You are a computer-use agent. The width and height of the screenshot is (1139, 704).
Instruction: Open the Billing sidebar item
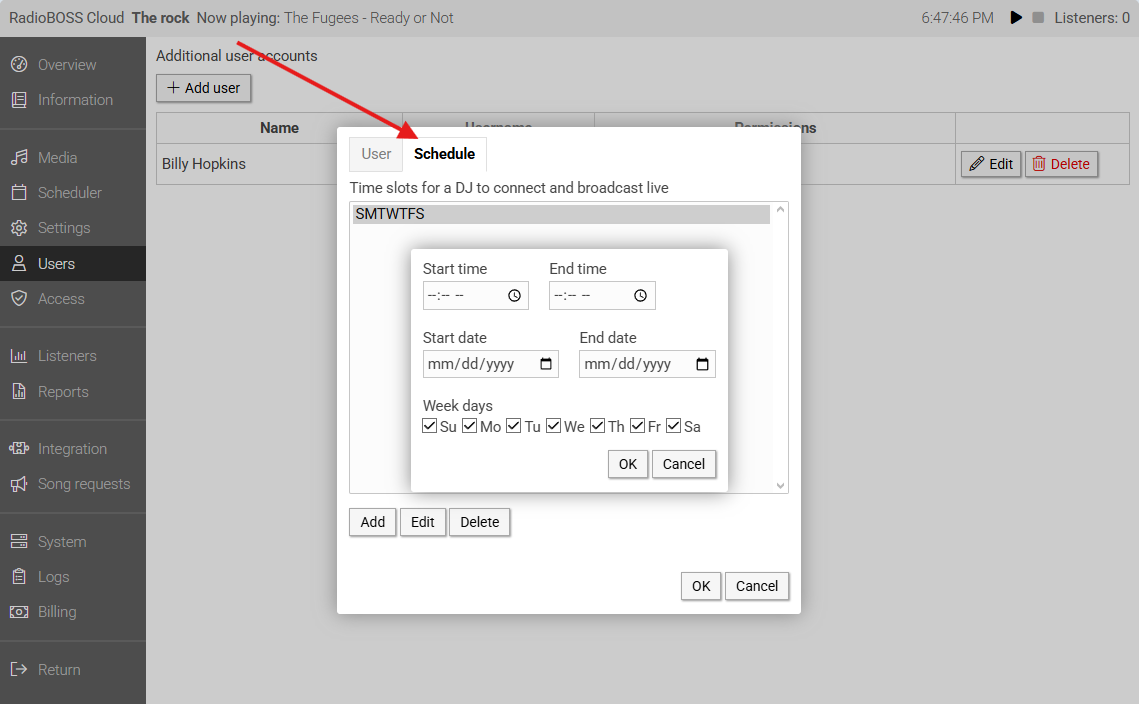click(56, 612)
